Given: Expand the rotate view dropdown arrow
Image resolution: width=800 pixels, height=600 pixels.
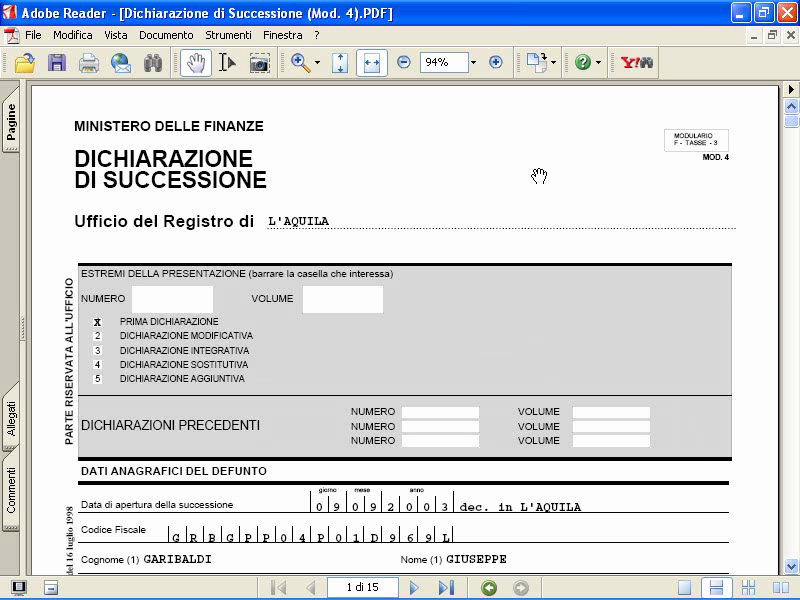Looking at the screenshot, I should coord(554,63).
